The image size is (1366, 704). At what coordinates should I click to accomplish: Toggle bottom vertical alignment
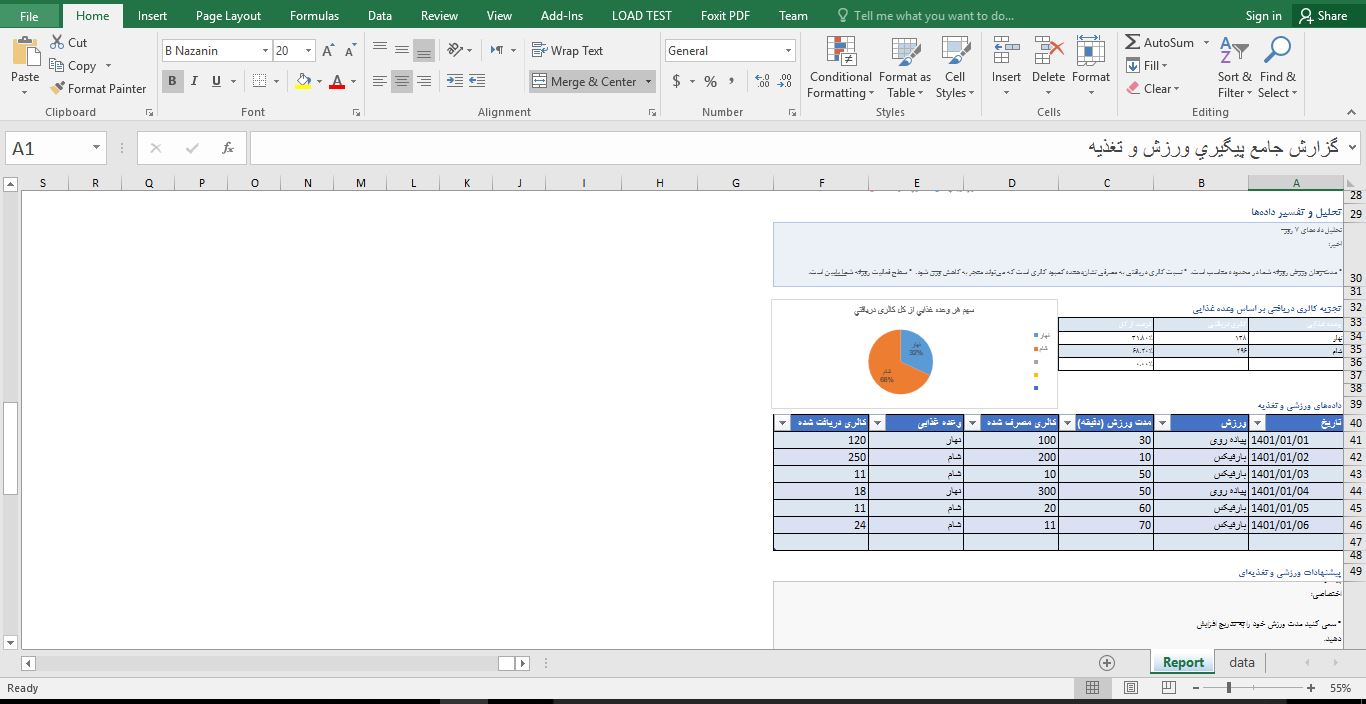[x=424, y=50]
